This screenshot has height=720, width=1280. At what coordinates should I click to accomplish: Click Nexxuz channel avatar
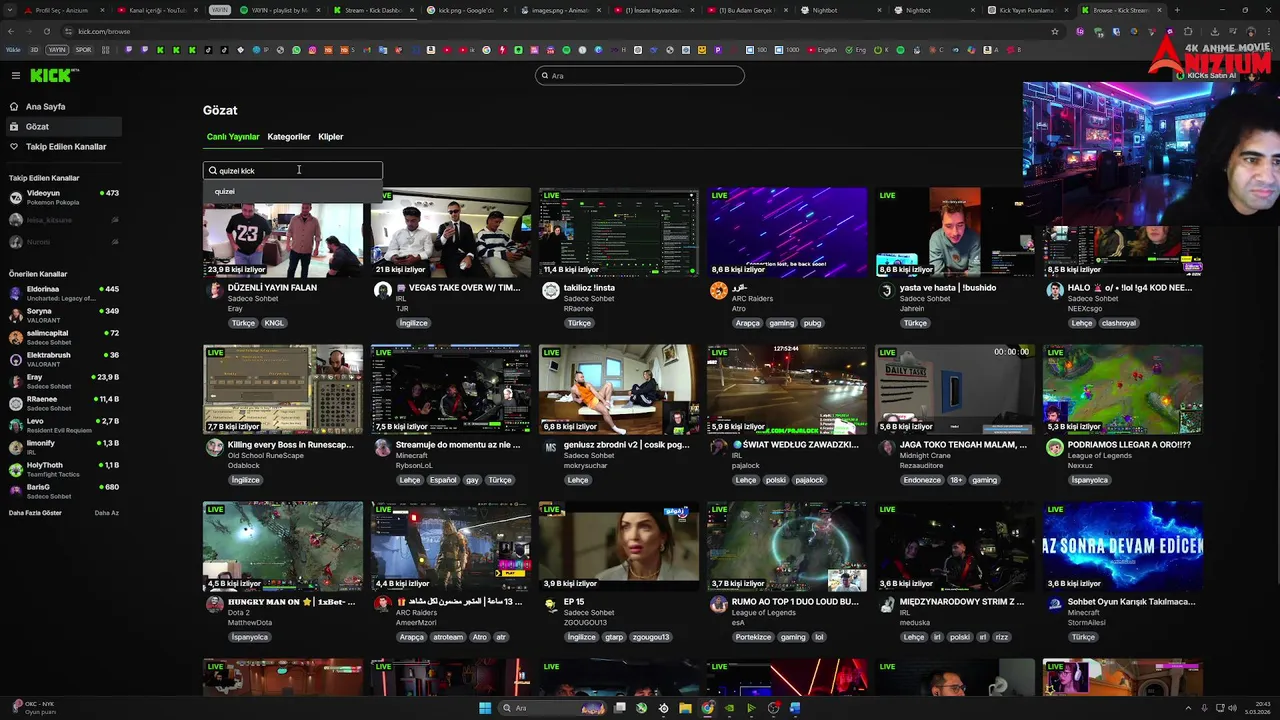tap(1054, 447)
